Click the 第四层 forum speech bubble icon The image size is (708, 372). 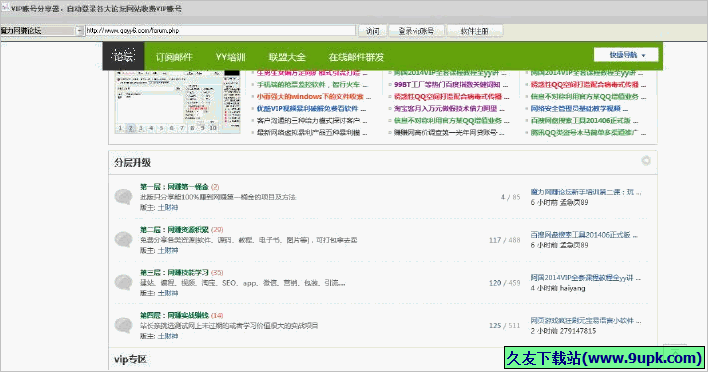[123, 325]
